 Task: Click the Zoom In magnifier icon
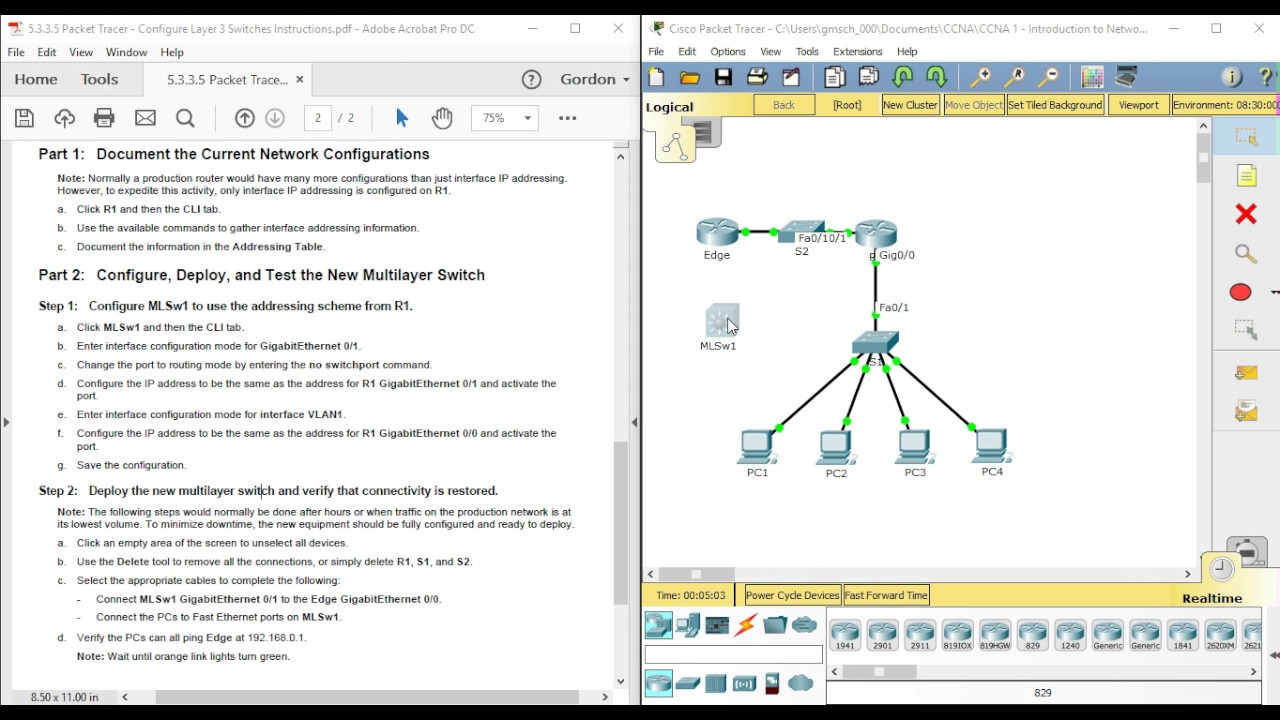click(981, 77)
